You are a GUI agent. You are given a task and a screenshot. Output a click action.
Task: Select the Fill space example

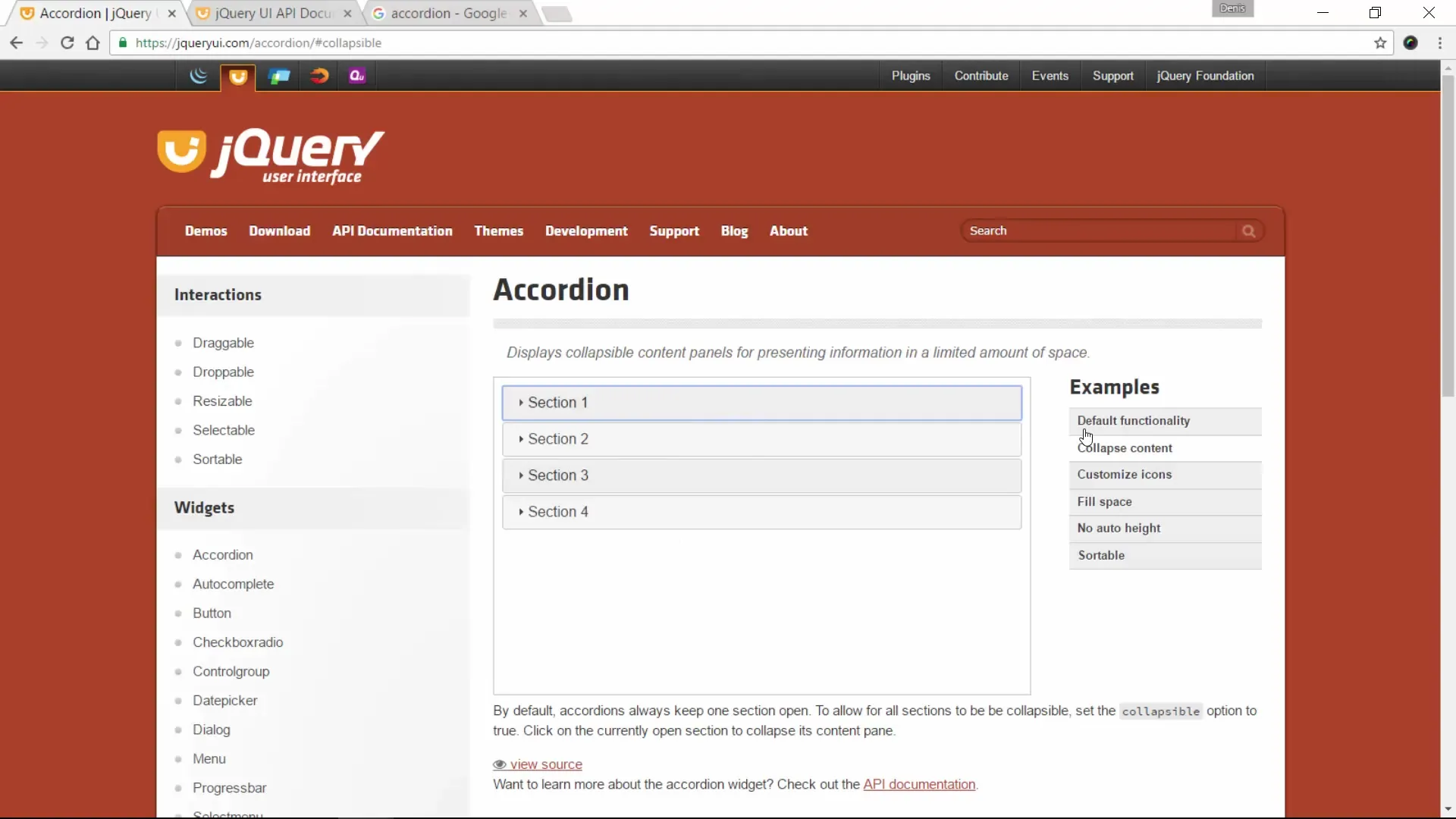1165,502
